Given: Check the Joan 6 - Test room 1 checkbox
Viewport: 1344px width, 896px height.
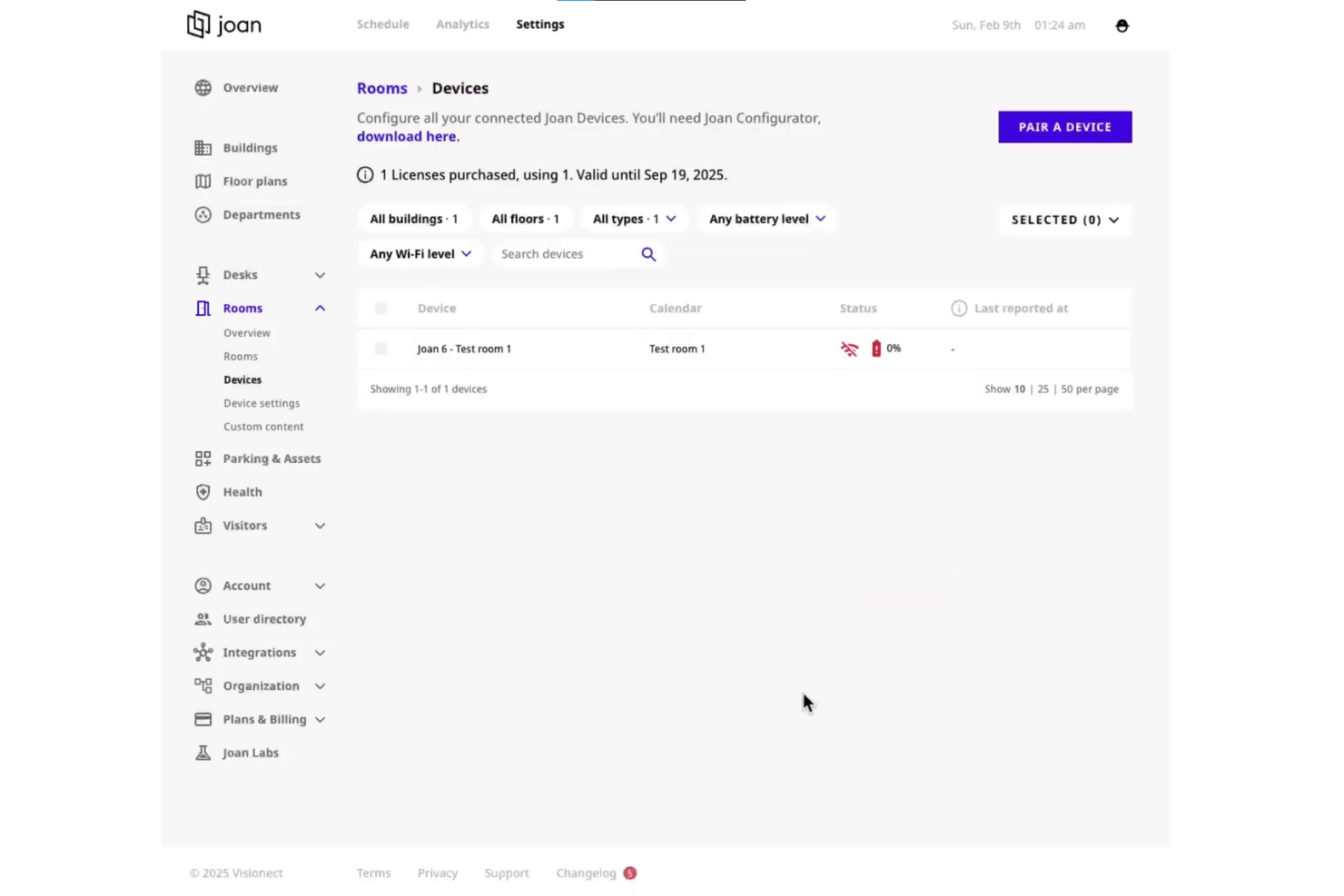Looking at the screenshot, I should pyautogui.click(x=381, y=349).
